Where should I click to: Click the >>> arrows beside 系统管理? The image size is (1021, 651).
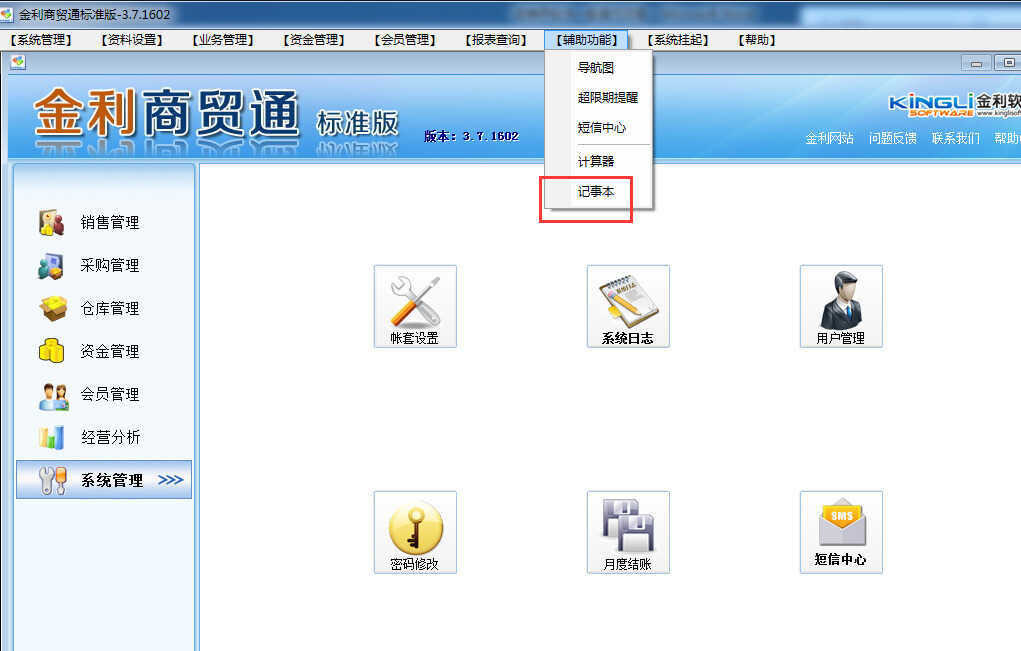click(x=171, y=480)
